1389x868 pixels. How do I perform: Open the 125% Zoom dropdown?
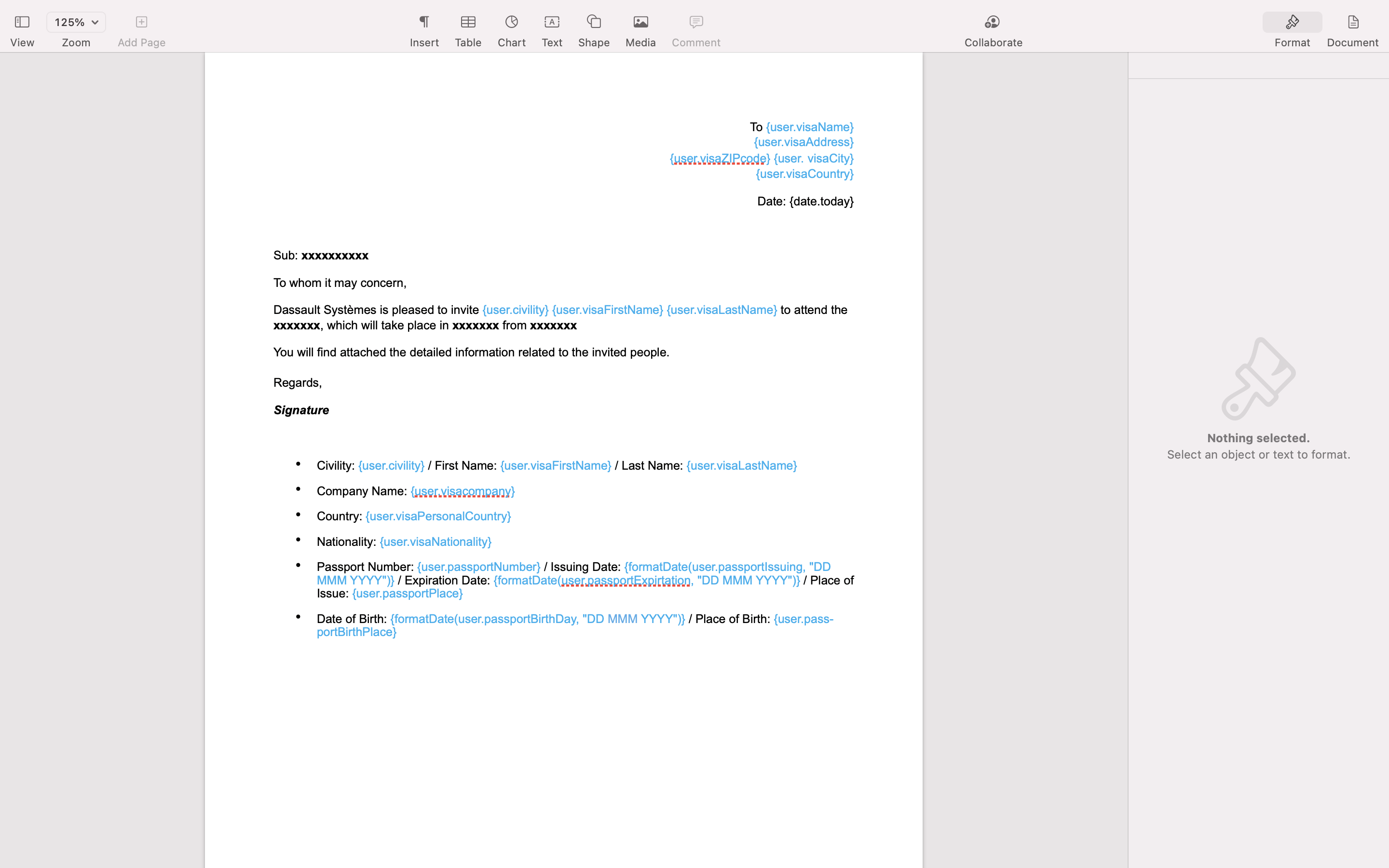point(76,22)
